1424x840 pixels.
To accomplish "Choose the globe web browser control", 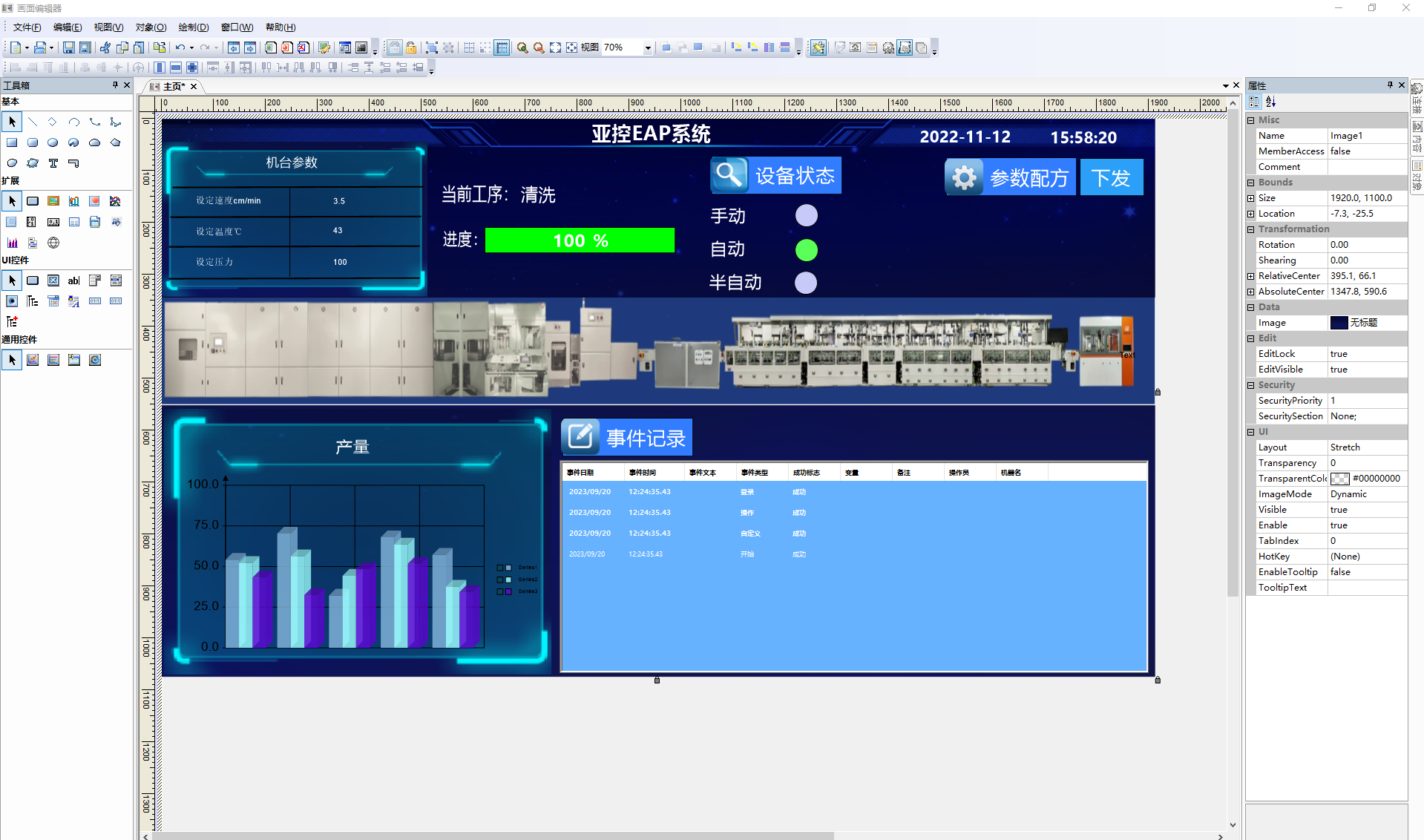I will point(53,243).
